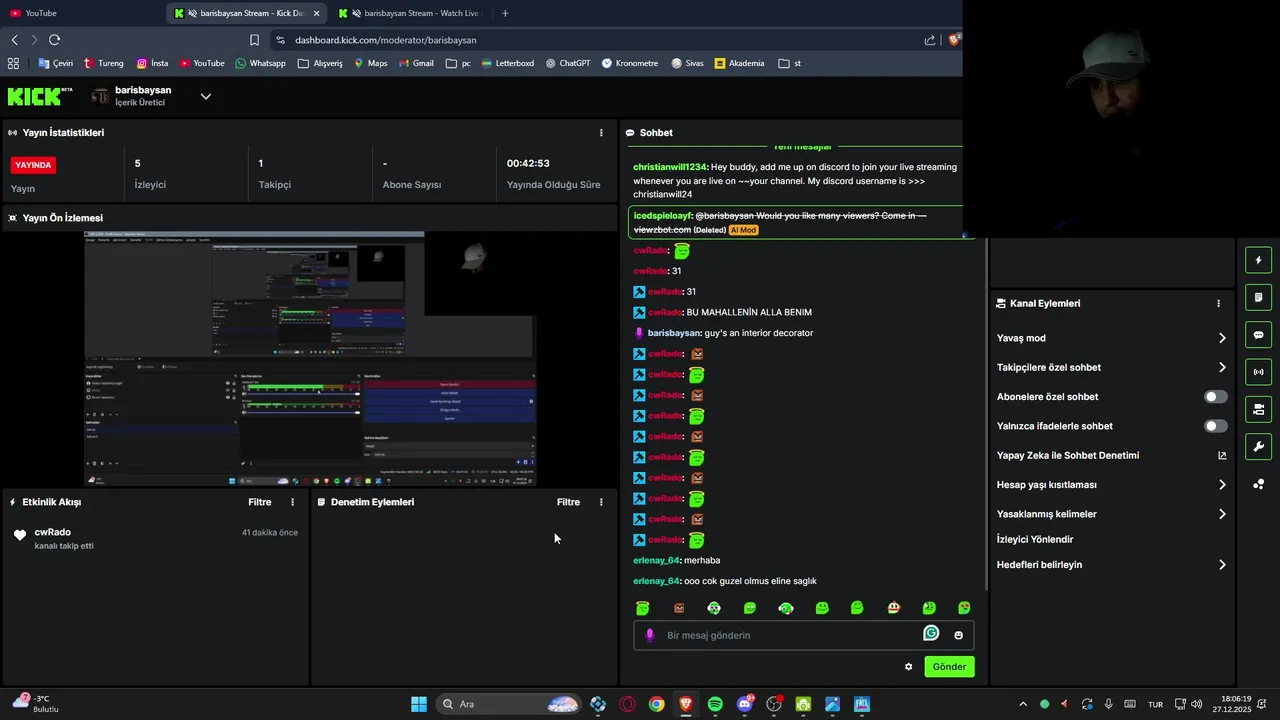Switch to the YouTube browser tab
The width and height of the screenshot is (1280, 720).
click(80, 13)
